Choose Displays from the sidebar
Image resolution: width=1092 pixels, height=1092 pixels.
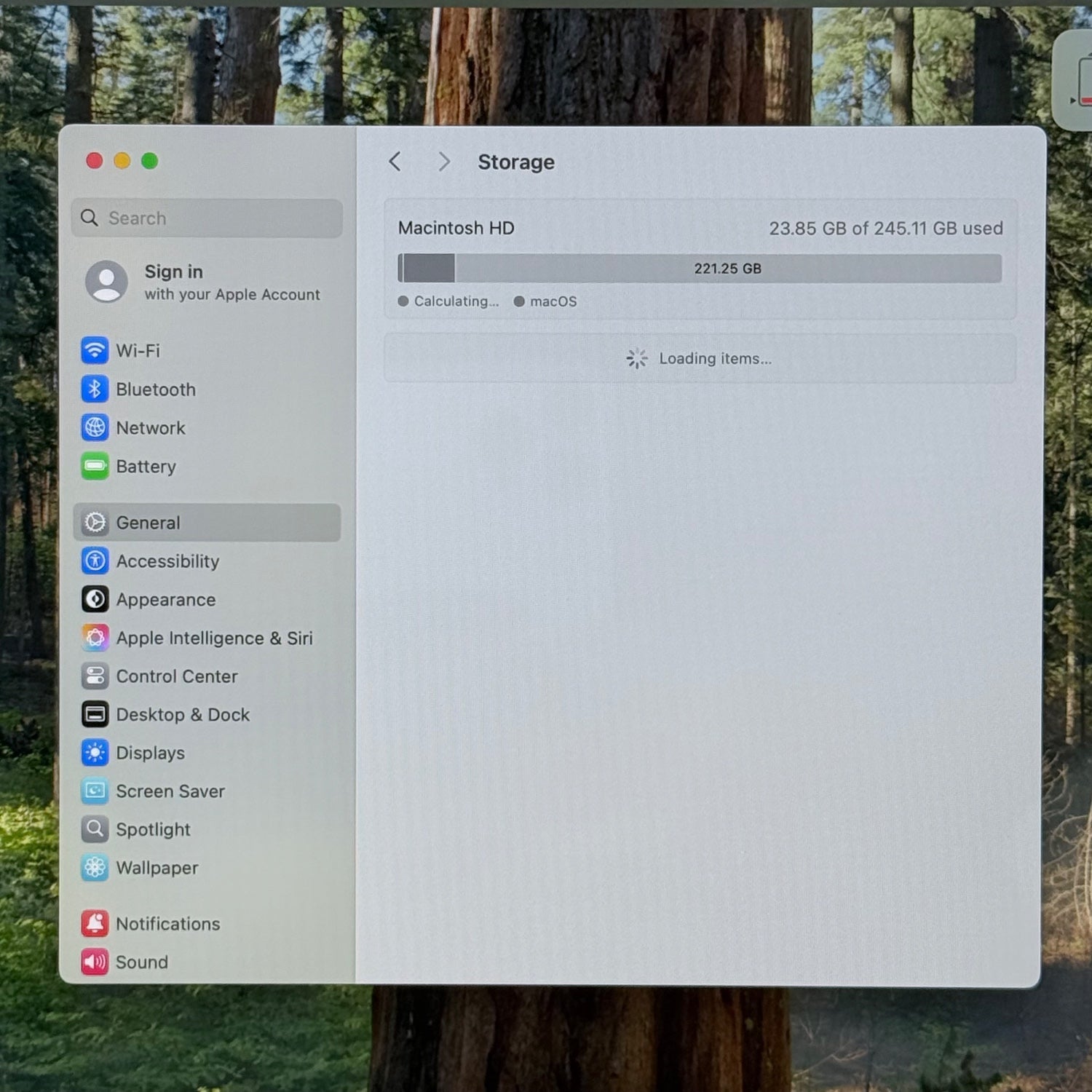click(x=150, y=753)
